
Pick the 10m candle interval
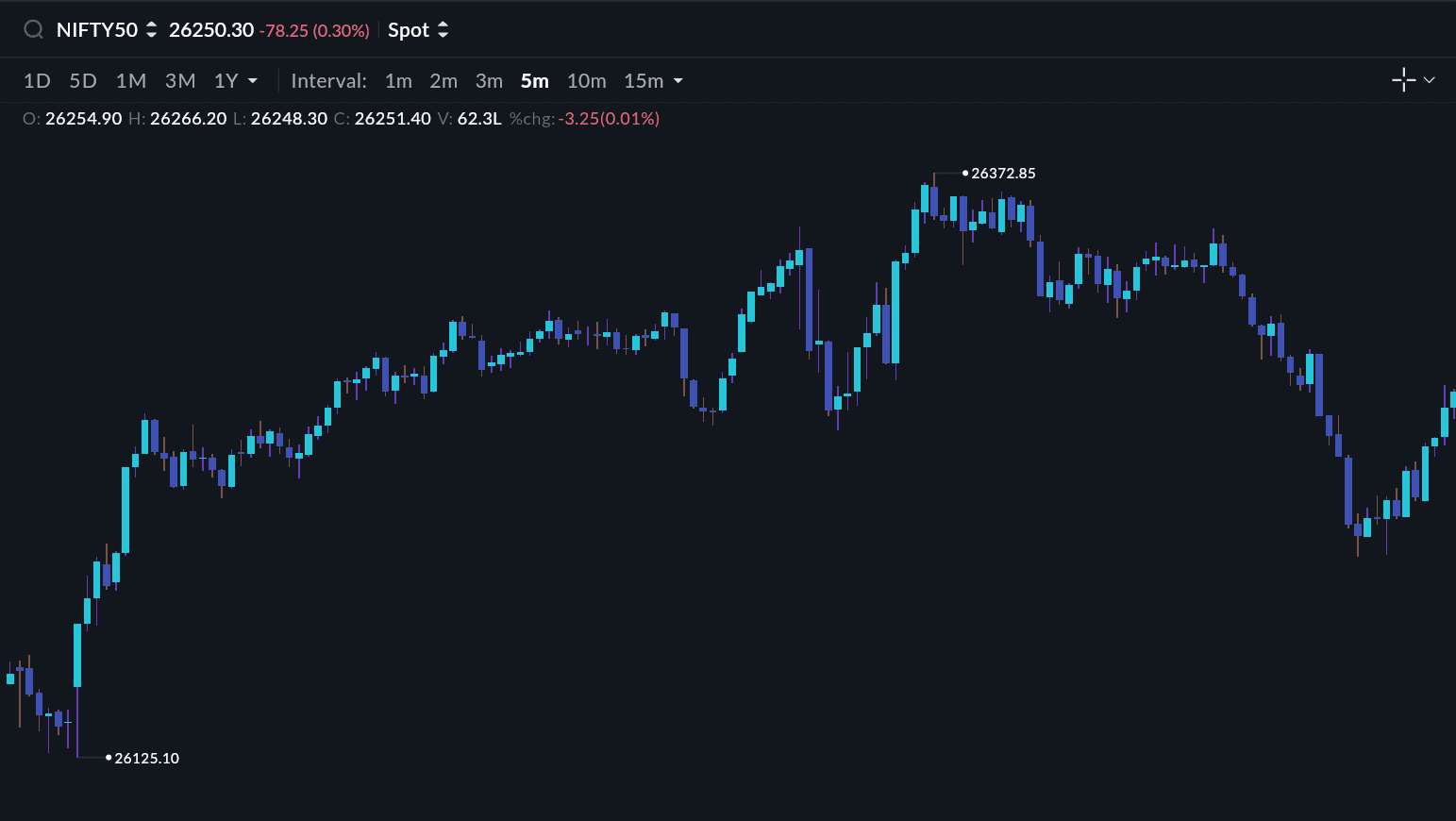pos(586,81)
